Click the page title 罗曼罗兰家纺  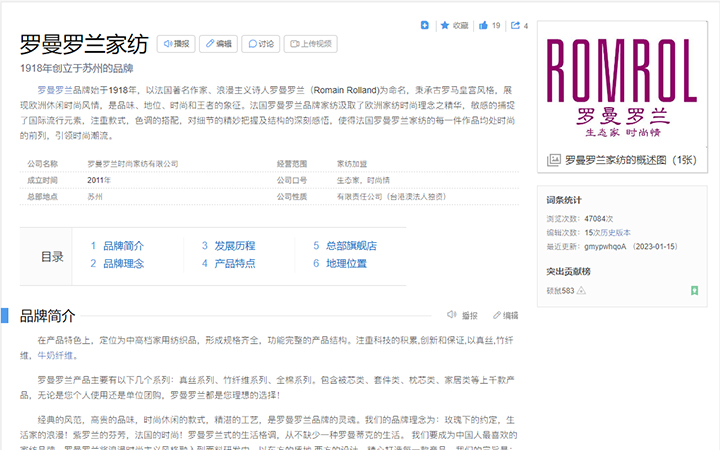tap(84, 44)
